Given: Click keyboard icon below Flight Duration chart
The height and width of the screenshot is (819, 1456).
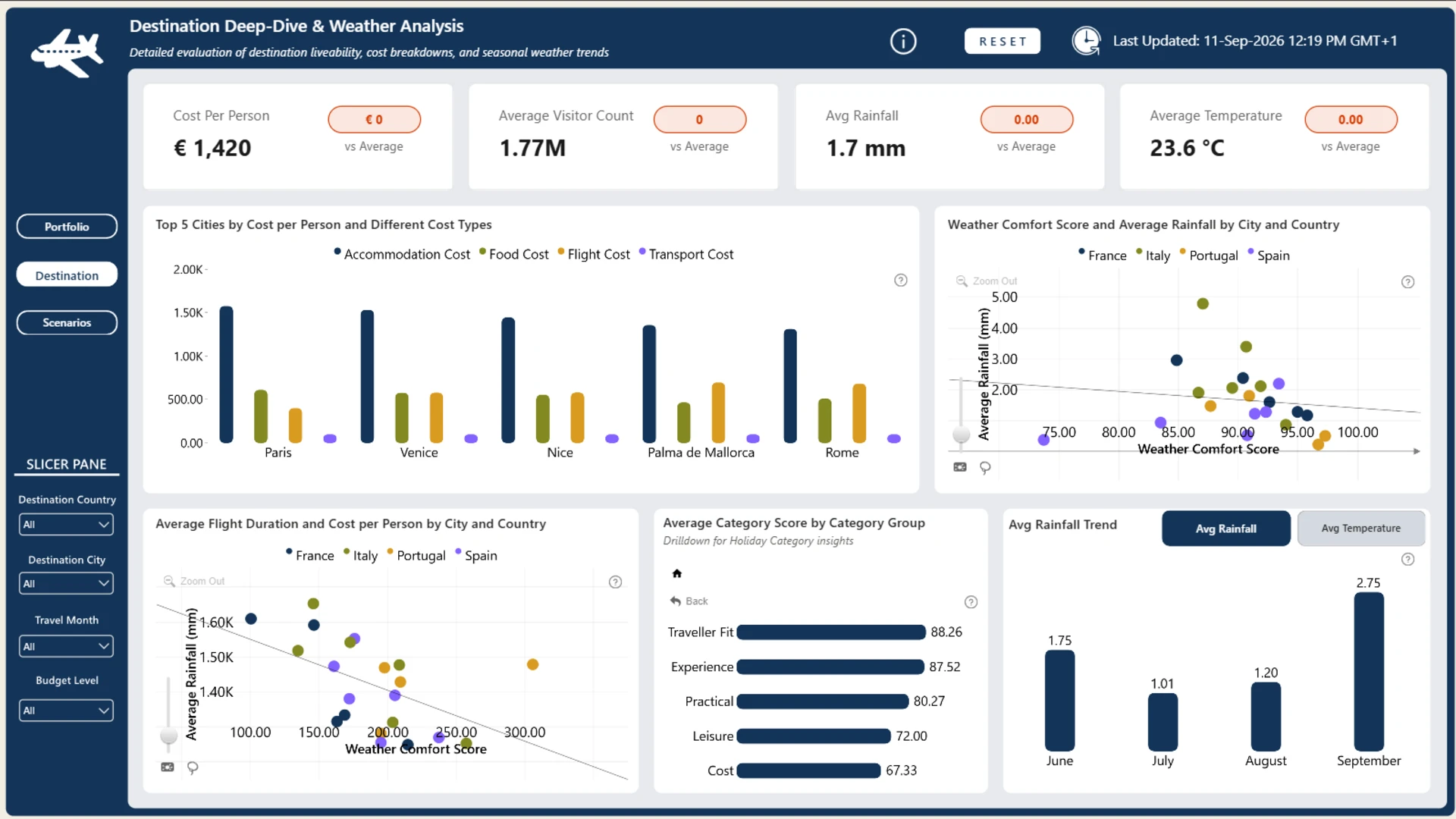Looking at the screenshot, I should pos(168,767).
